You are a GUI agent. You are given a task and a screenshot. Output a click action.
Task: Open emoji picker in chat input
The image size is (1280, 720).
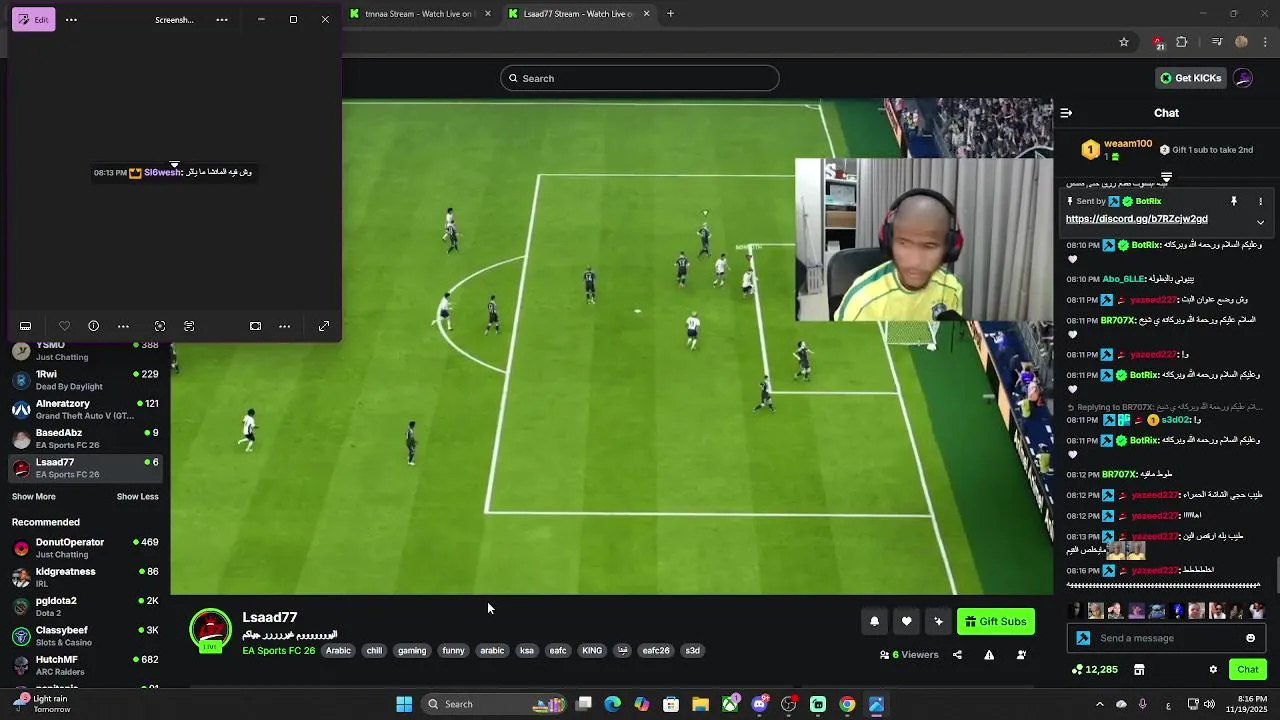1250,638
